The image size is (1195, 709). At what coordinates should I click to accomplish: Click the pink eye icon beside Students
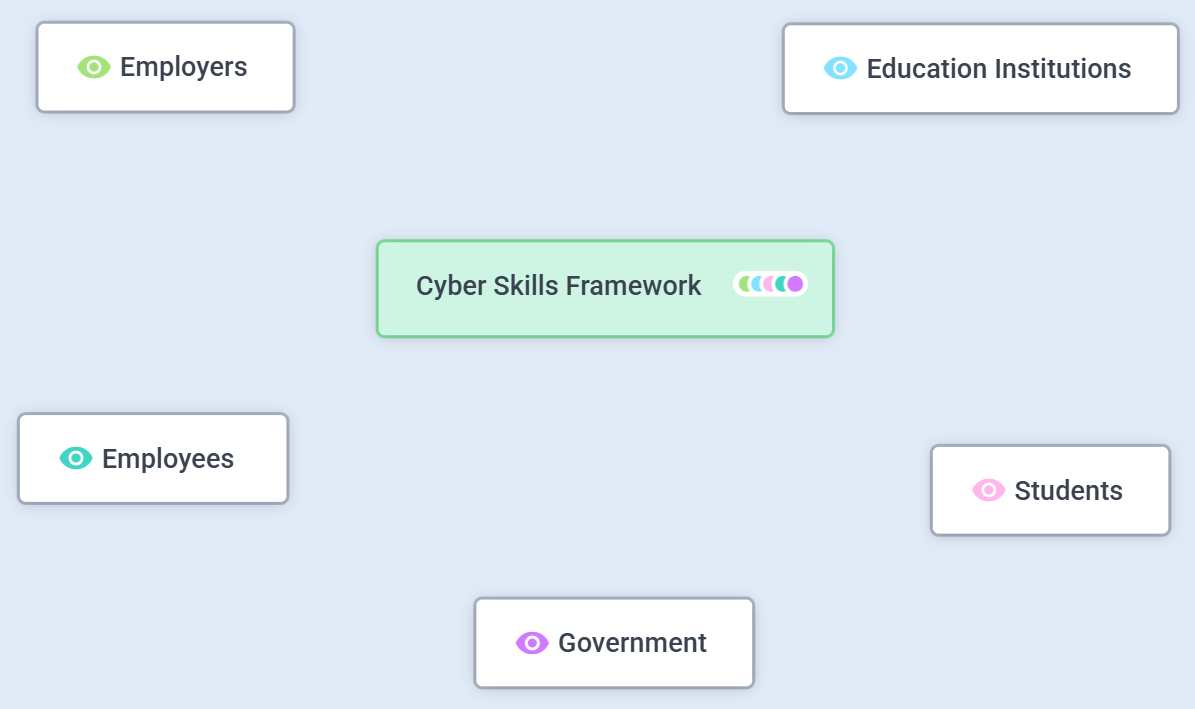click(x=988, y=490)
